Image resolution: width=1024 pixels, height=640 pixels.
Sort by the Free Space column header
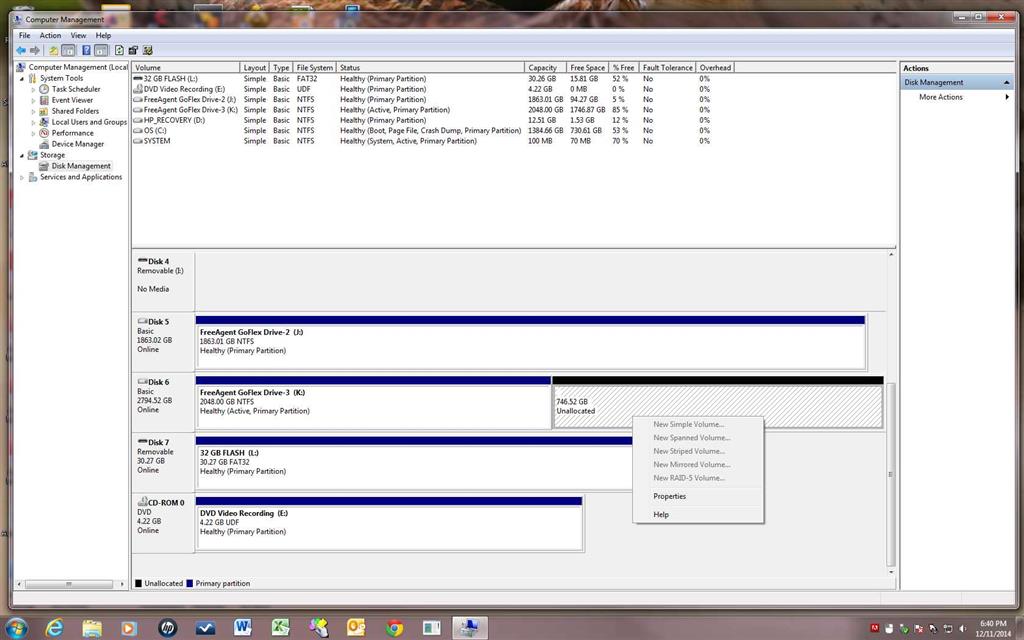587,67
